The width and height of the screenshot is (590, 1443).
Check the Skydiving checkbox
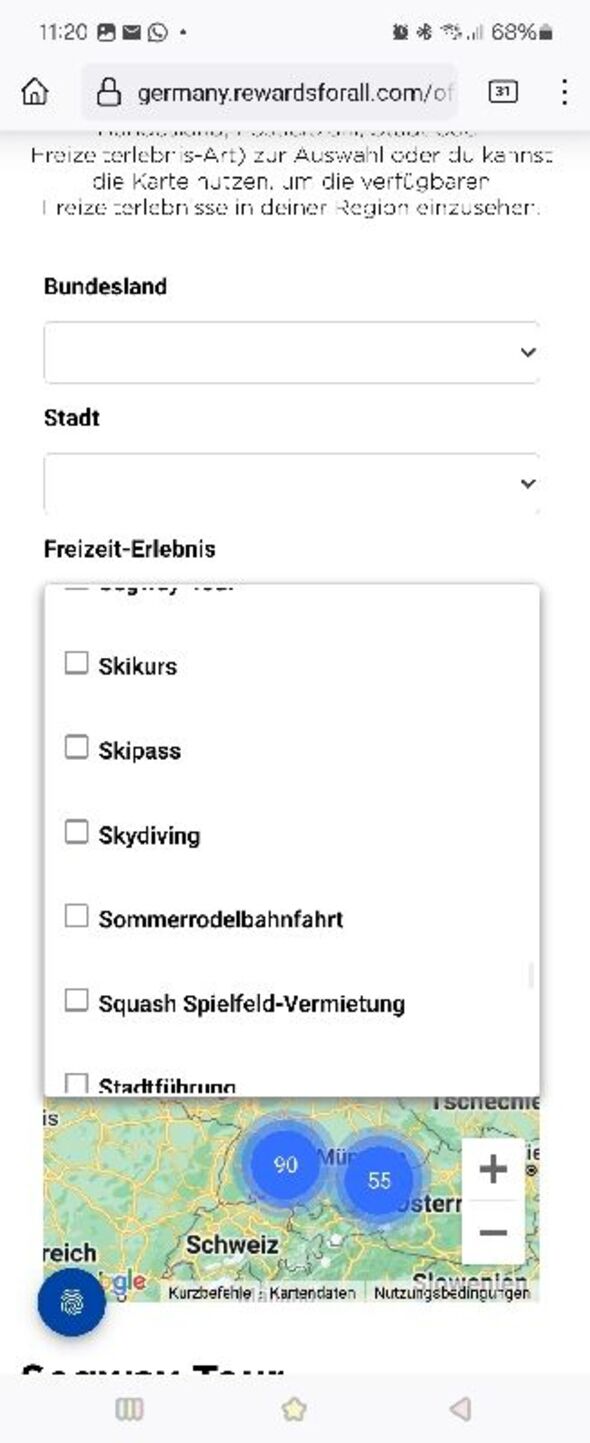point(76,833)
